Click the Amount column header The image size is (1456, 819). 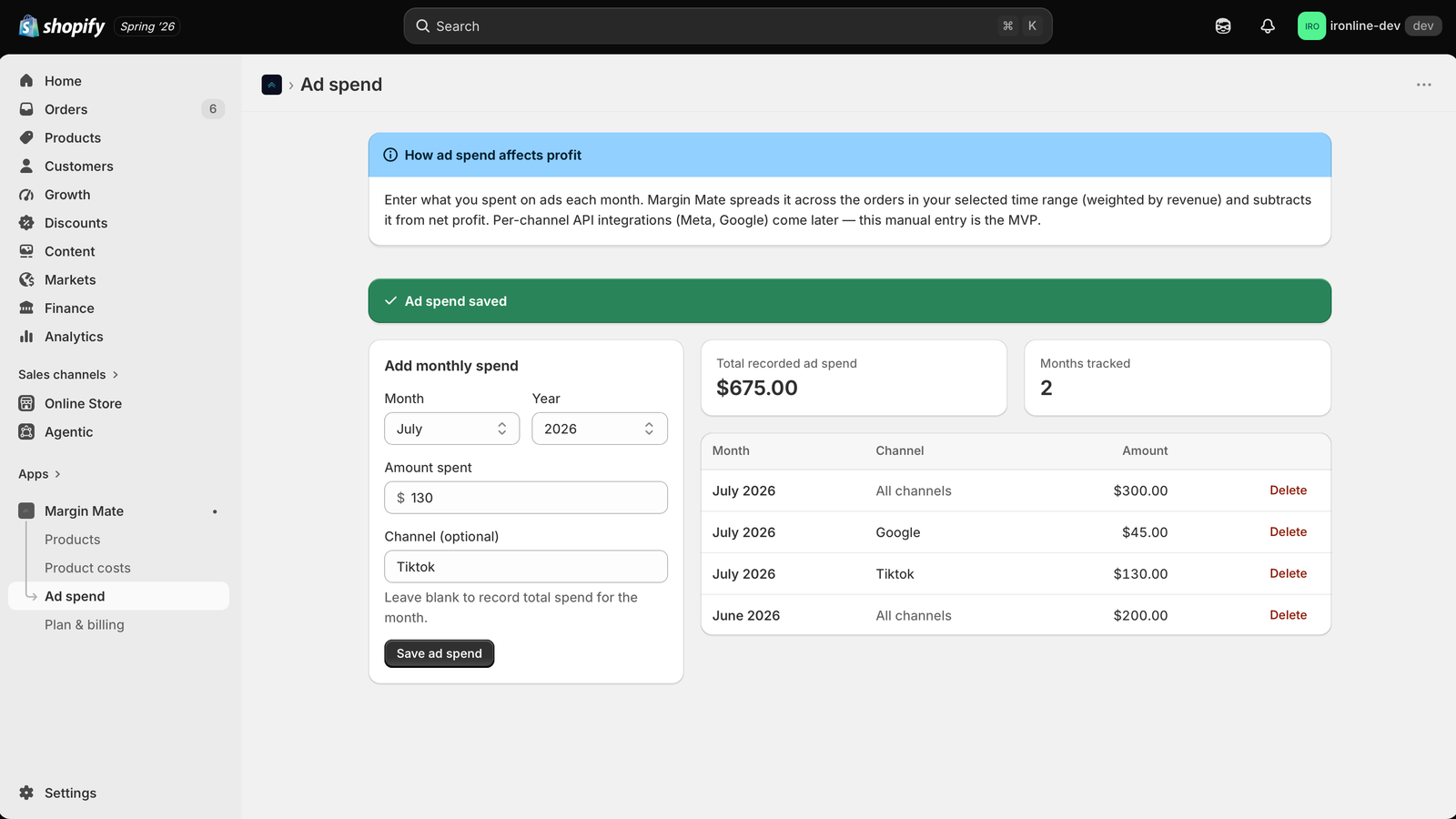tap(1145, 450)
